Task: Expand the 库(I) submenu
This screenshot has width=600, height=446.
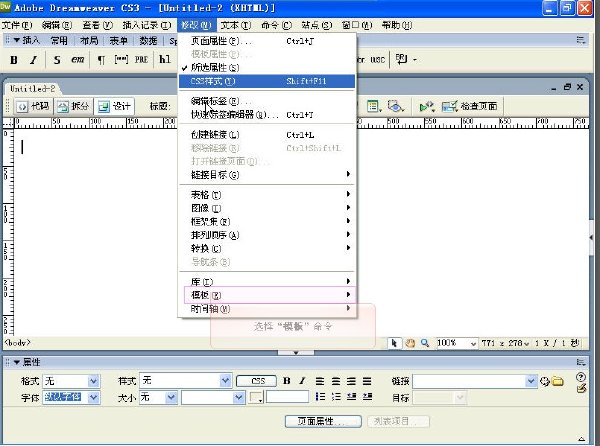Action: [x=267, y=282]
